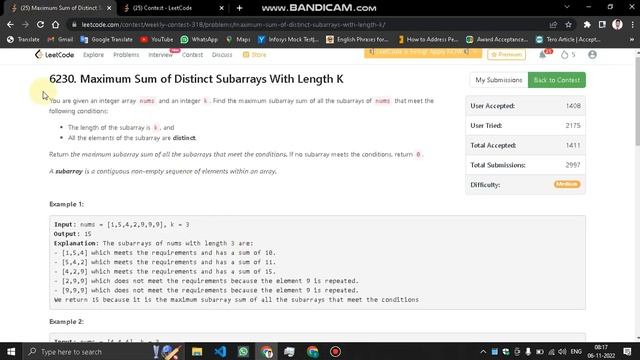640x360 pixels.
Task: Open the How to Address bookmark
Action: (x=428, y=40)
